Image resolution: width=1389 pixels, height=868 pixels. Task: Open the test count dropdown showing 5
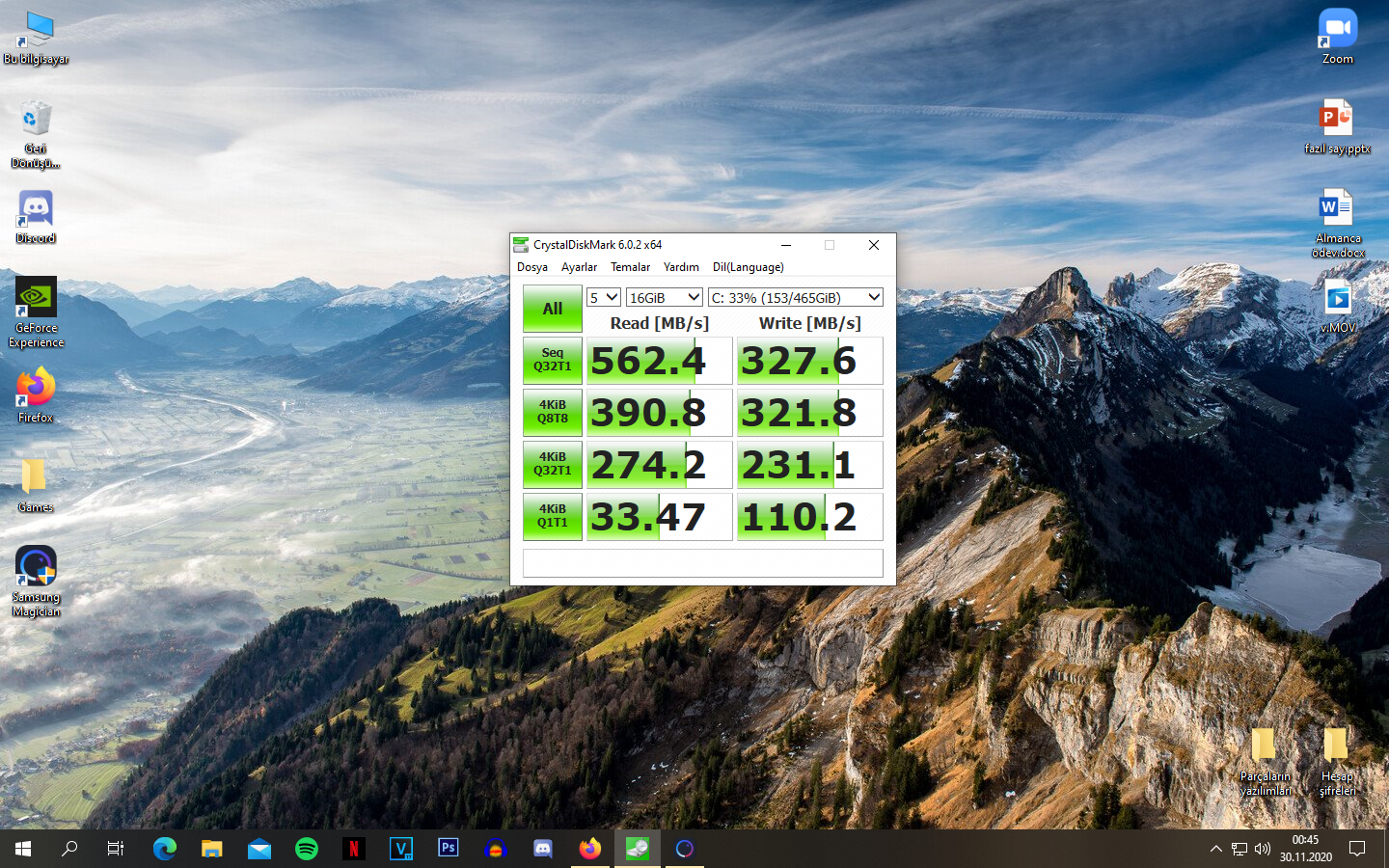pyautogui.click(x=604, y=297)
